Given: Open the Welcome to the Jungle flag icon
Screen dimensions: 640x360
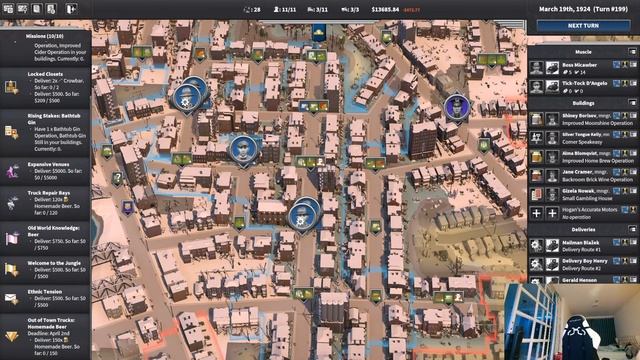Looking at the screenshot, I should coord(11,270).
